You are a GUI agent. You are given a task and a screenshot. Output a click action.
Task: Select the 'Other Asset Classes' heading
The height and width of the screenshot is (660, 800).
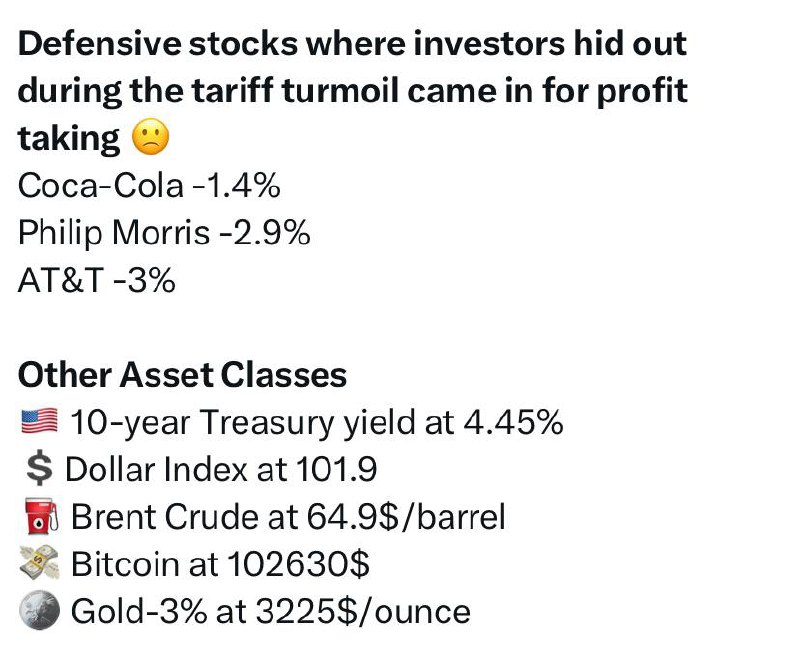pyautogui.click(x=182, y=375)
